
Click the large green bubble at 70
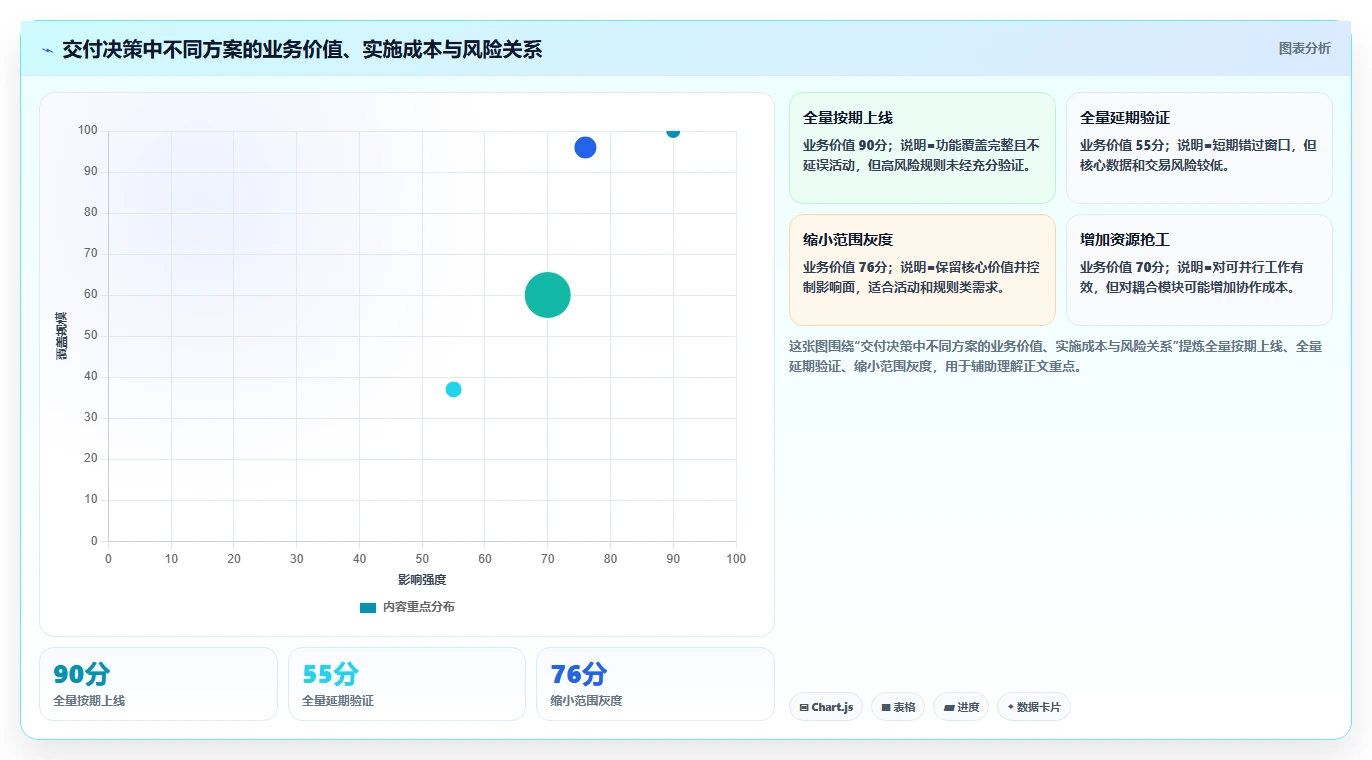tap(547, 295)
